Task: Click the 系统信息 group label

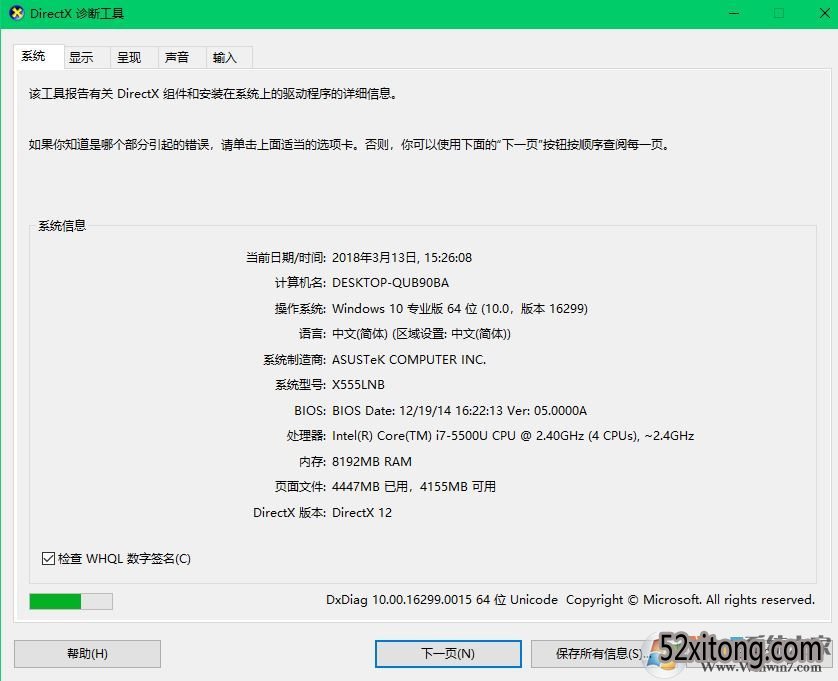Action: (62, 226)
